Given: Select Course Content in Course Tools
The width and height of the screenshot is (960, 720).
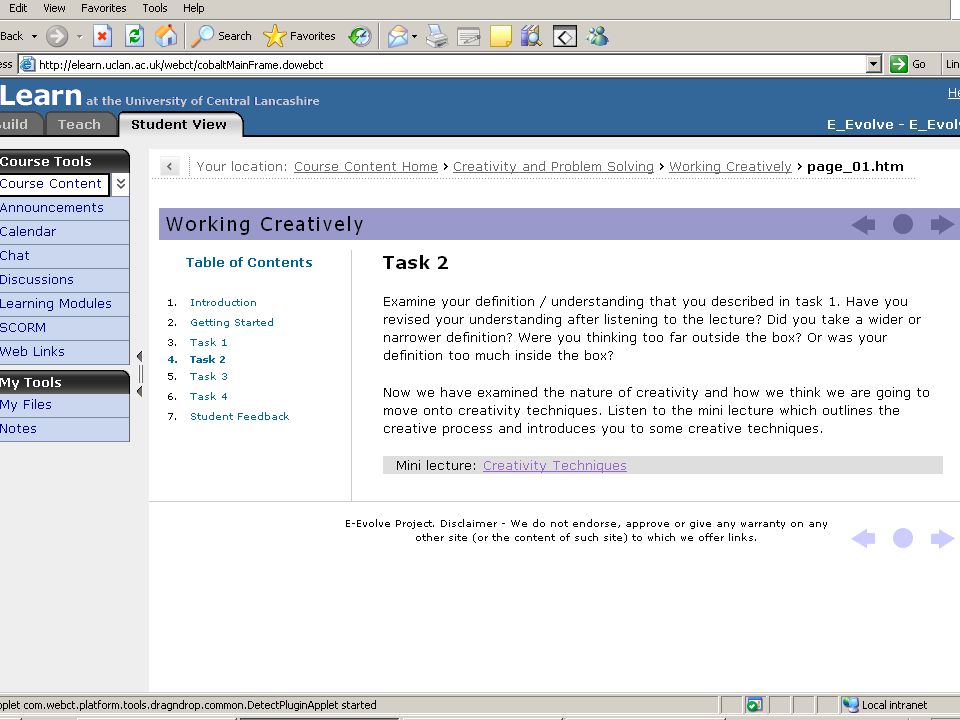Looking at the screenshot, I should (53, 184).
